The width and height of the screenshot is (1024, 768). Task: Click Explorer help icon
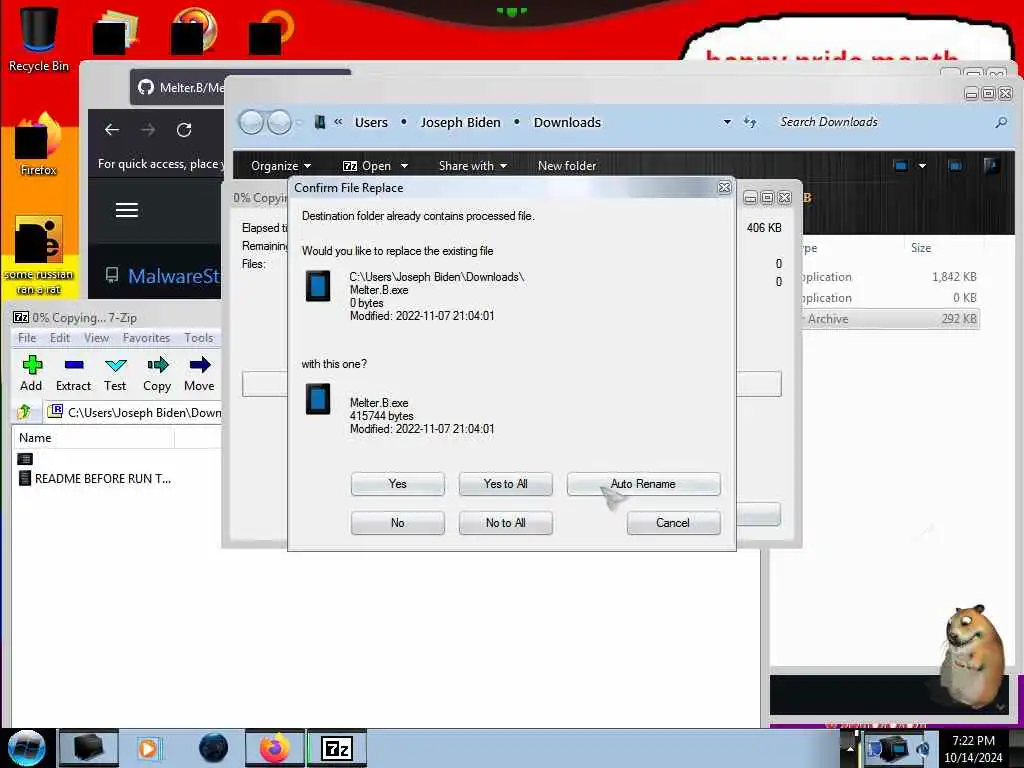tap(991, 166)
